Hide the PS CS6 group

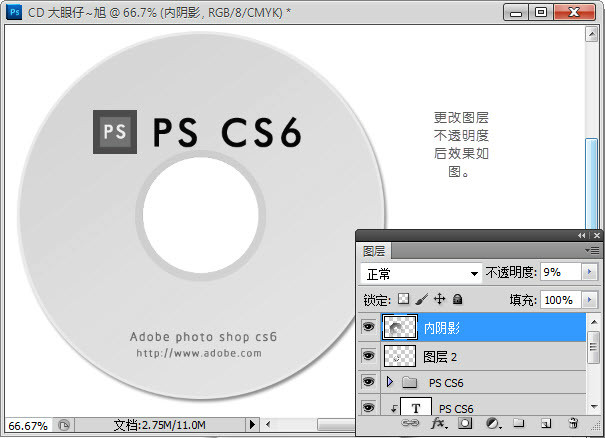368,382
